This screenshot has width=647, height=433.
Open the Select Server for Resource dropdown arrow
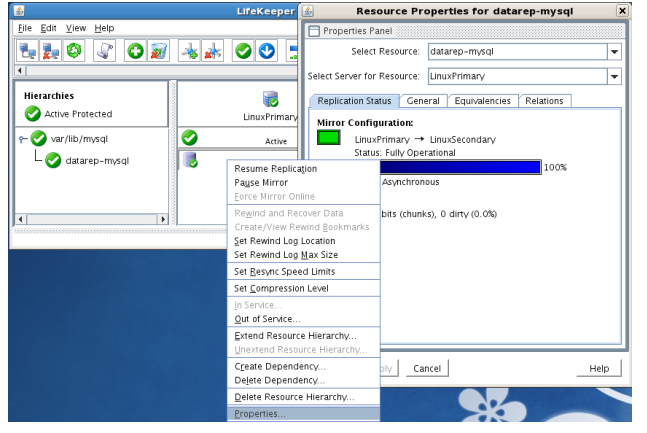click(x=614, y=76)
